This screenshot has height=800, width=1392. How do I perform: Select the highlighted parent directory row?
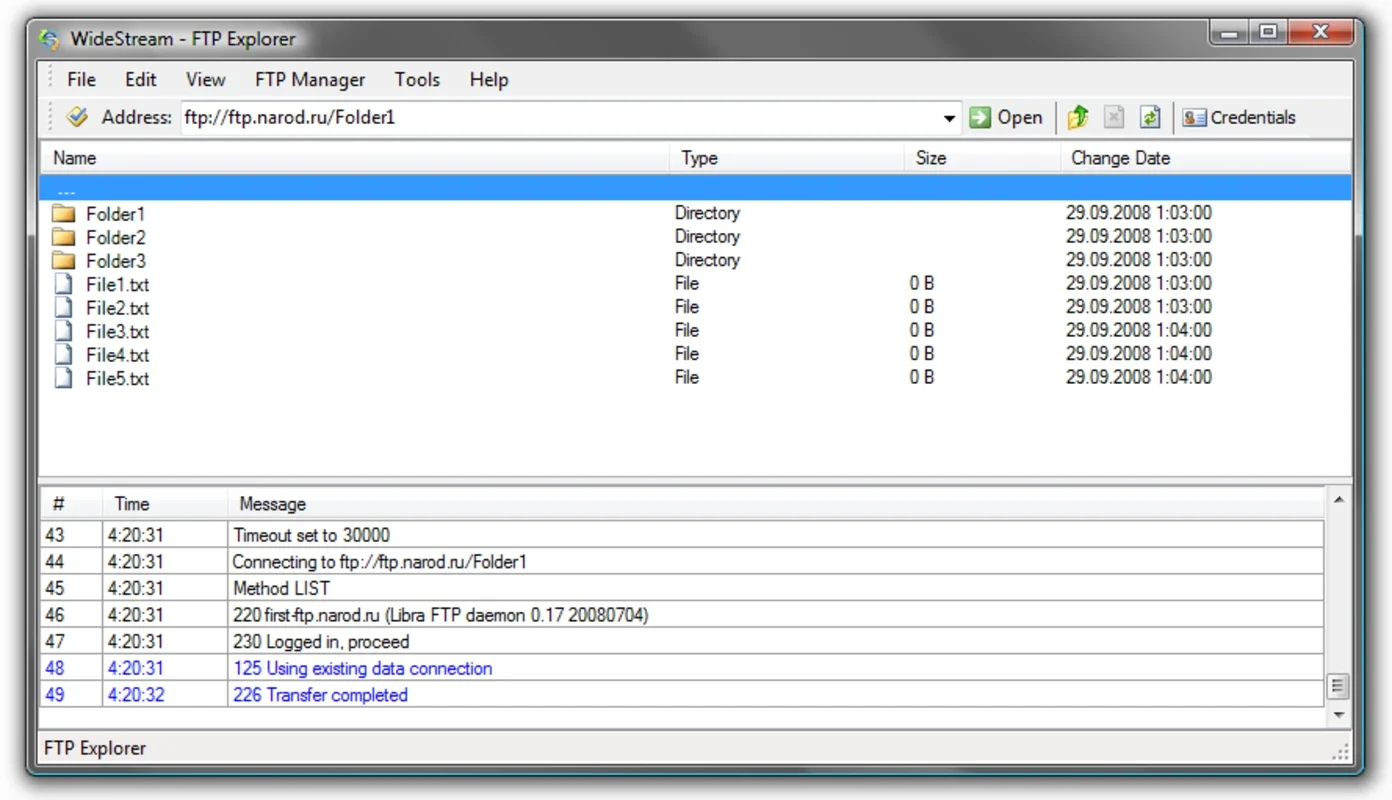coord(695,189)
